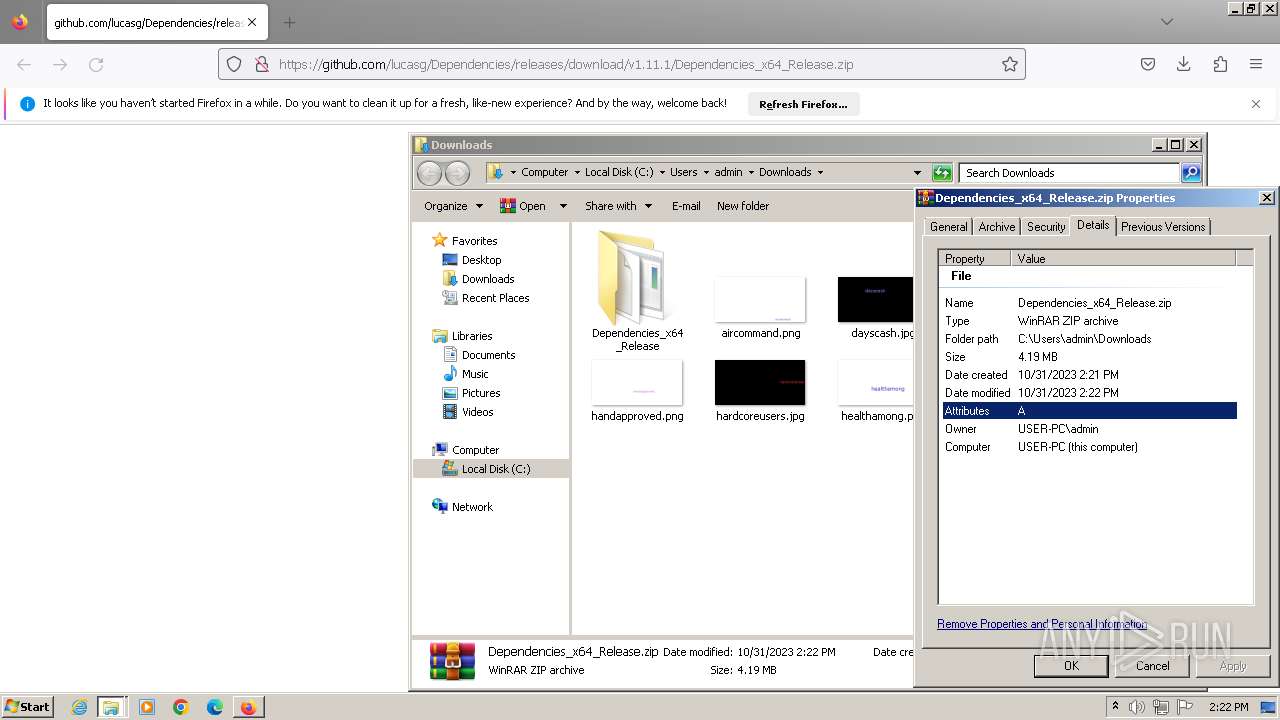Open Microsoft Edge from the taskbar
This screenshot has width=1280, height=720.
pos(215,707)
